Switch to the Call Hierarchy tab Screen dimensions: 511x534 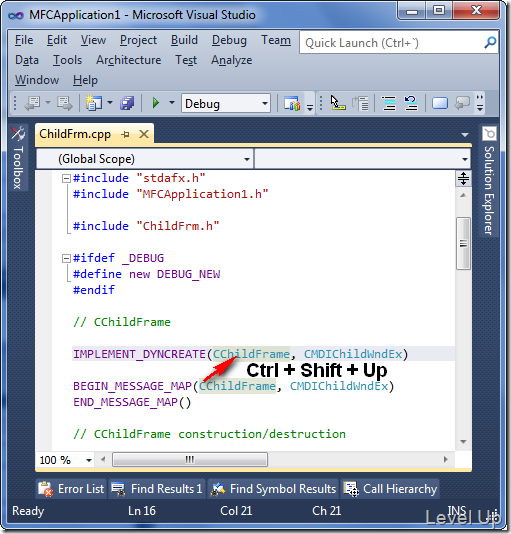click(390, 489)
